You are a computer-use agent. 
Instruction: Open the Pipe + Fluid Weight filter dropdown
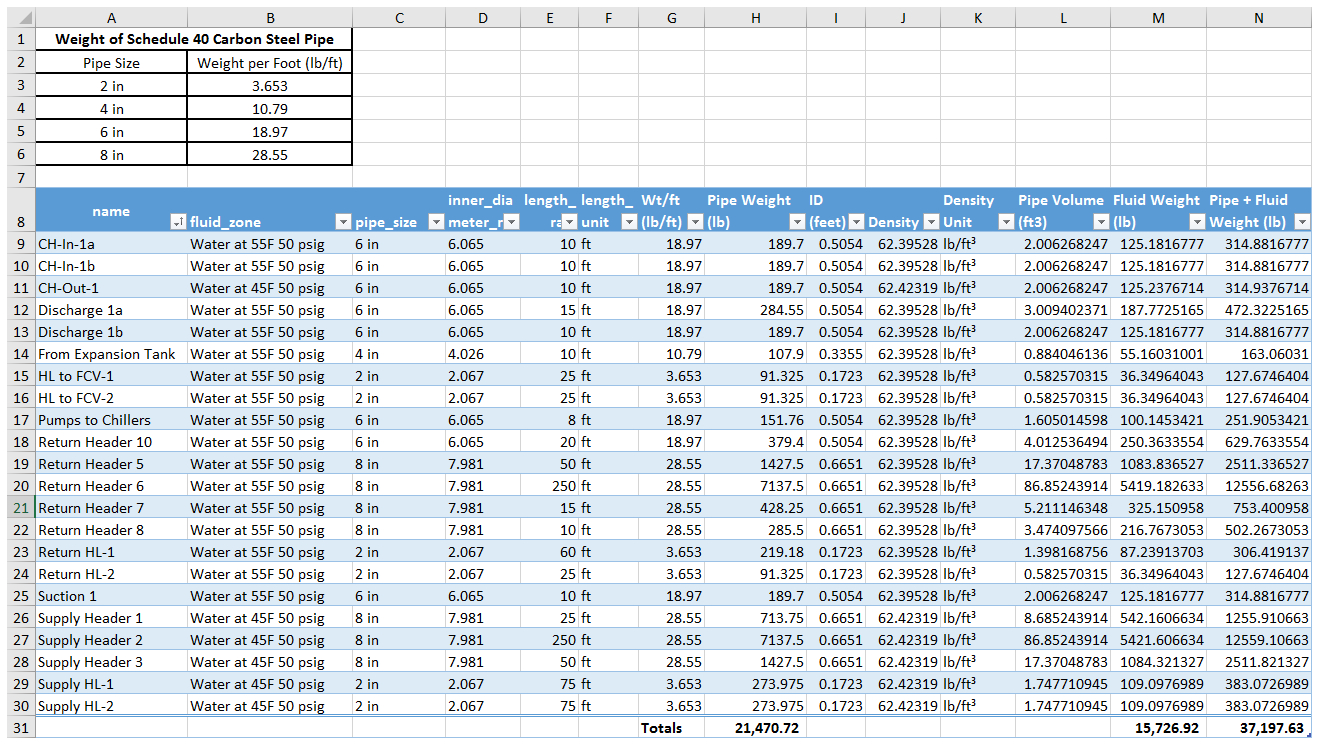click(1301, 222)
